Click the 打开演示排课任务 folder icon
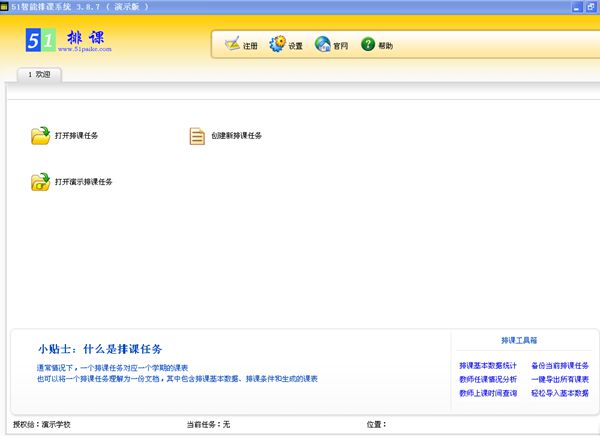 click(x=40, y=182)
